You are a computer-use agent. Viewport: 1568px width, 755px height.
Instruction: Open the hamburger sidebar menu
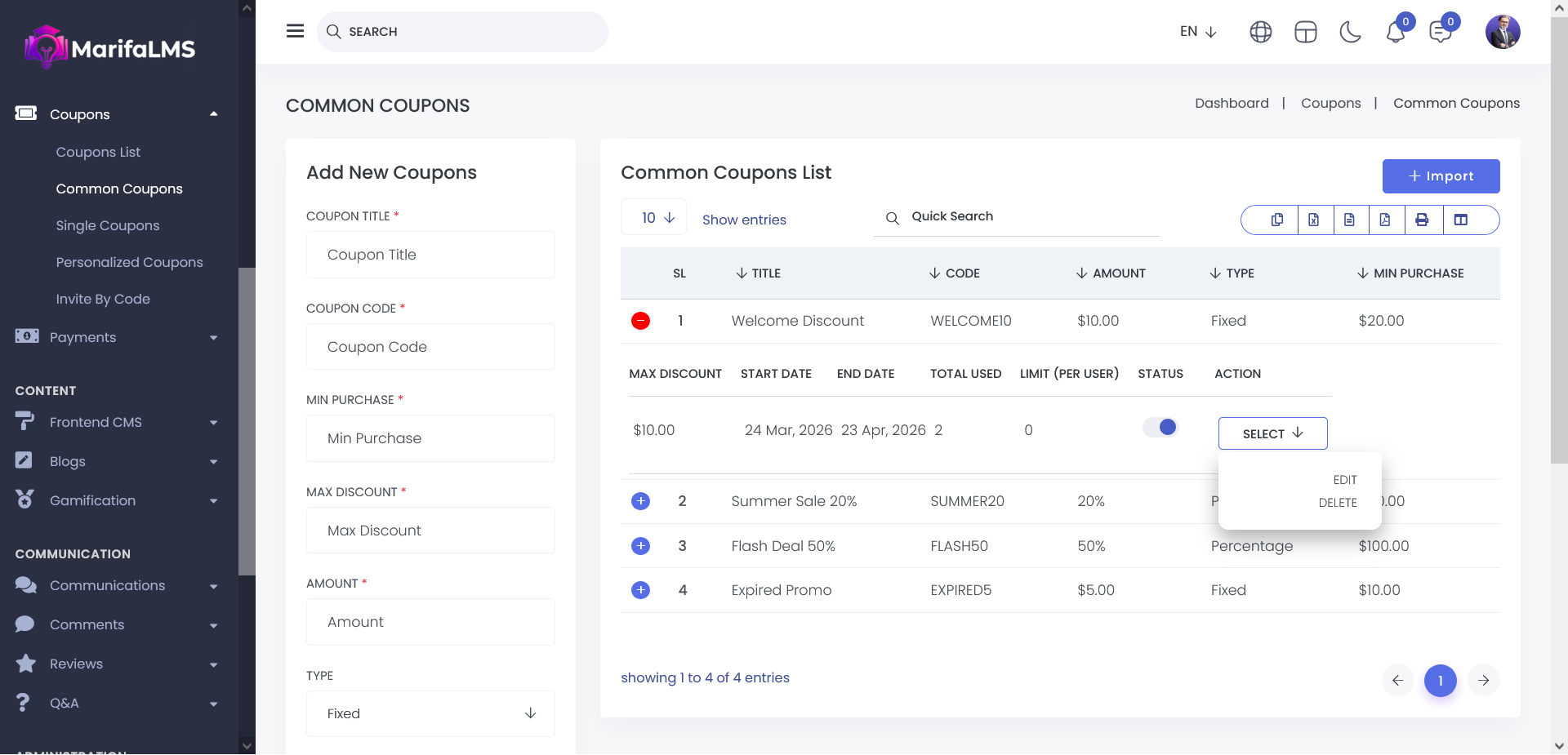(x=295, y=31)
